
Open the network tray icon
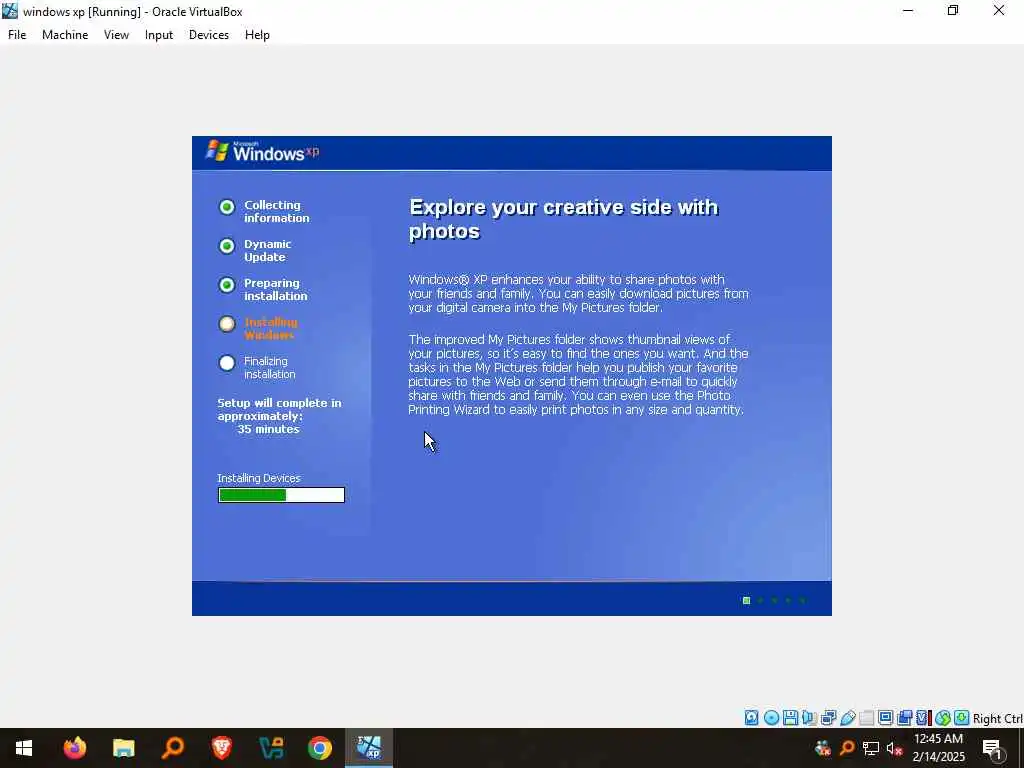click(871, 748)
